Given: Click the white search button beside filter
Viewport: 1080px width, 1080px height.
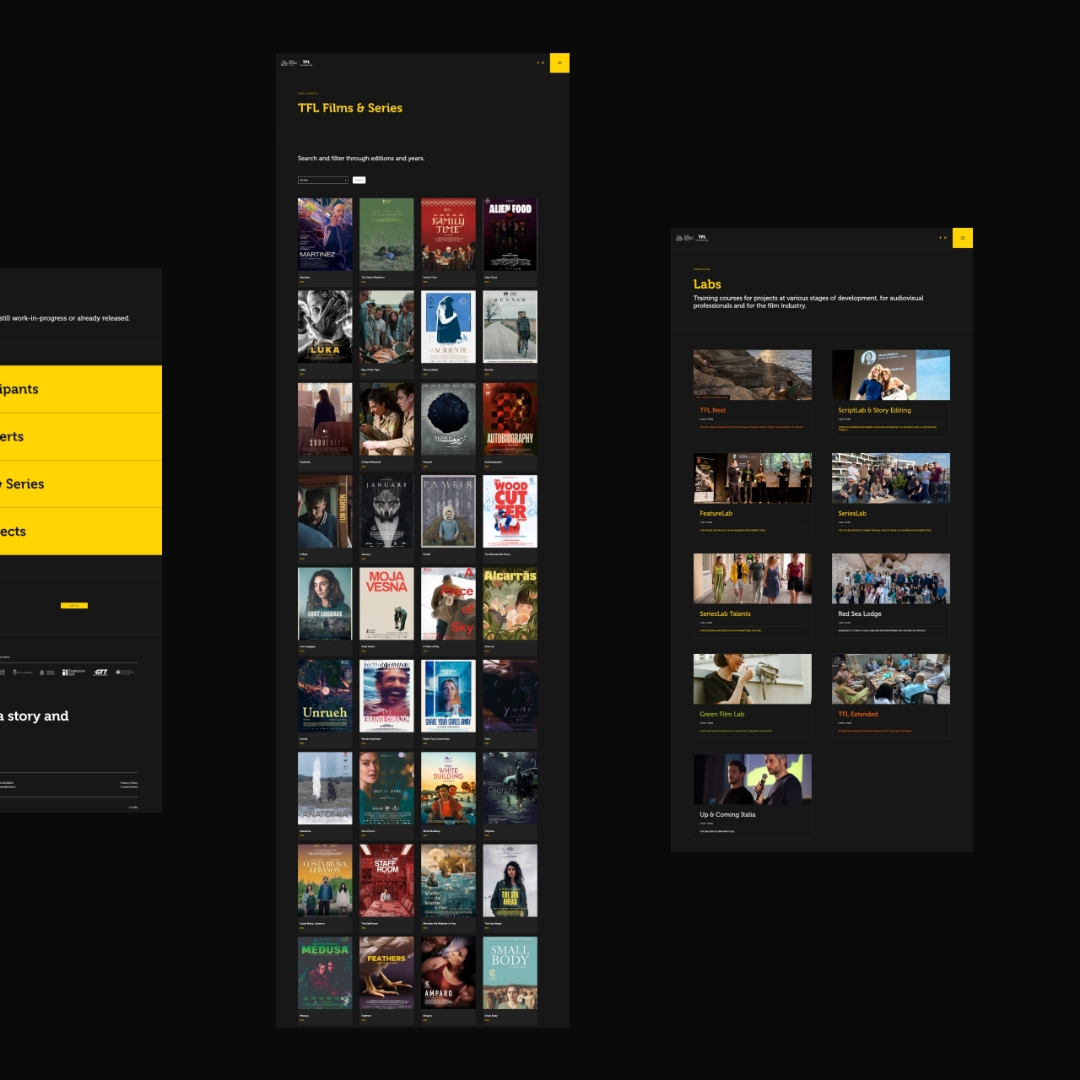Looking at the screenshot, I should 359,180.
